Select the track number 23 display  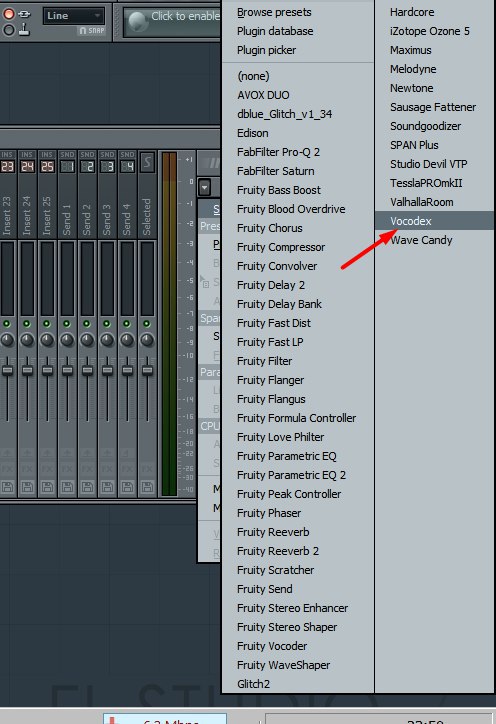coord(7,166)
